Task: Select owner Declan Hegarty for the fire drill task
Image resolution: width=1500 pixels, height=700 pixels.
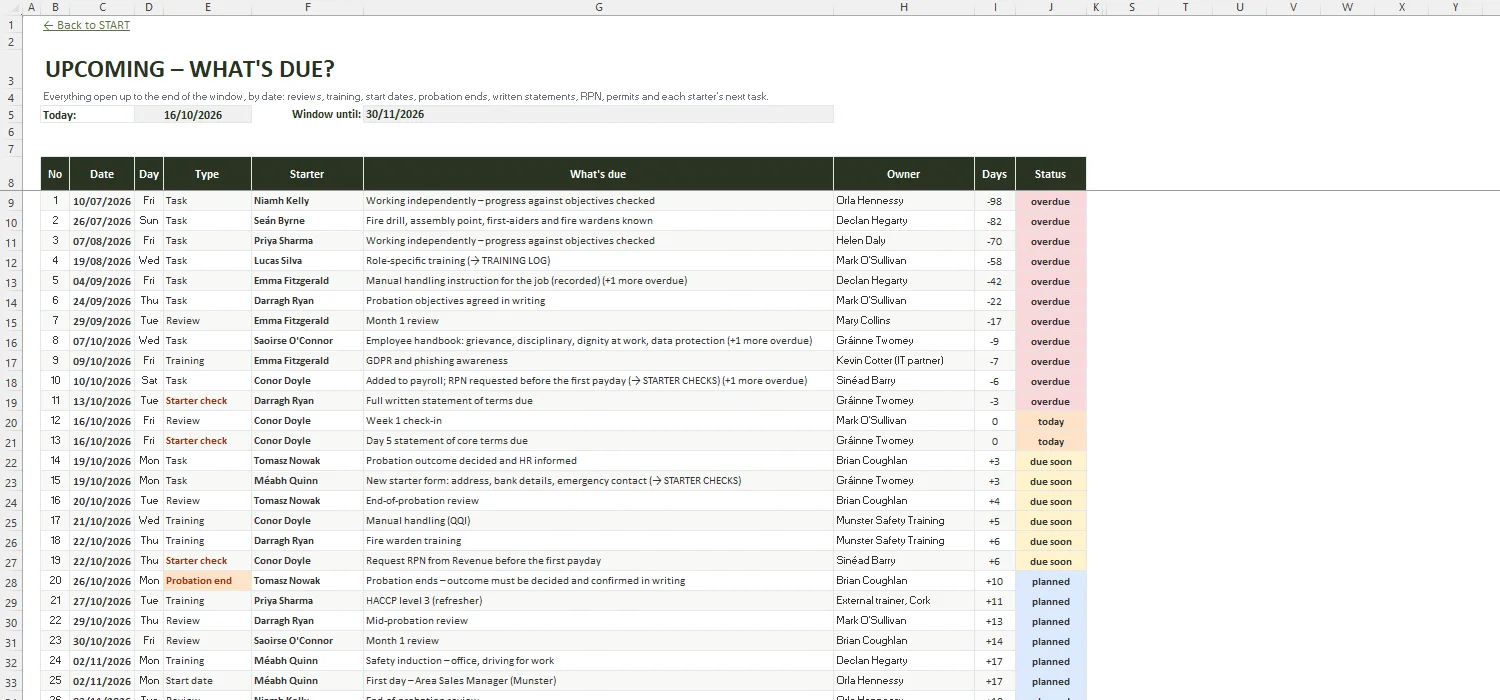Action: coord(904,221)
